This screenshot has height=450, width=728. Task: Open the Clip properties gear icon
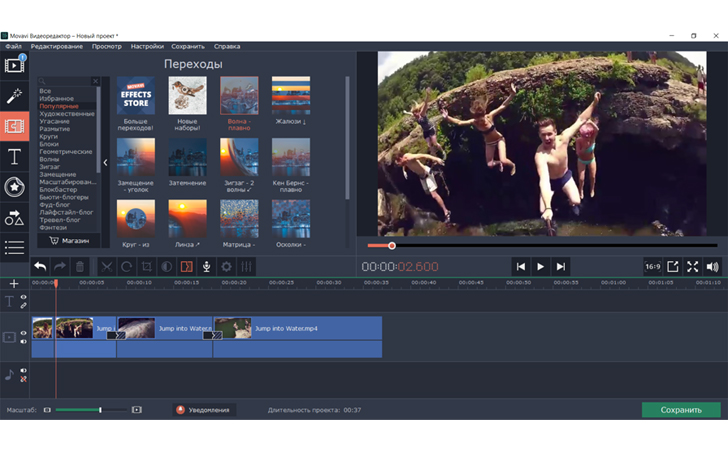[226, 267]
